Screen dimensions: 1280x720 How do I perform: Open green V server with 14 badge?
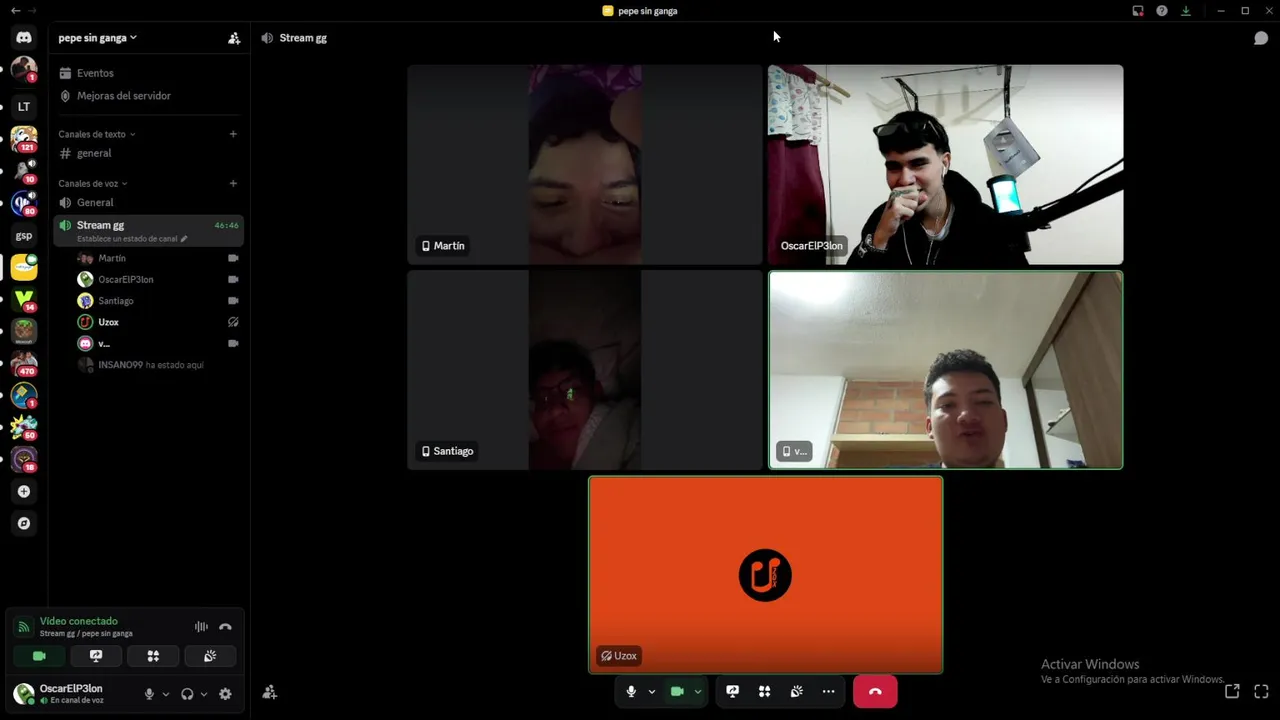pos(24,299)
